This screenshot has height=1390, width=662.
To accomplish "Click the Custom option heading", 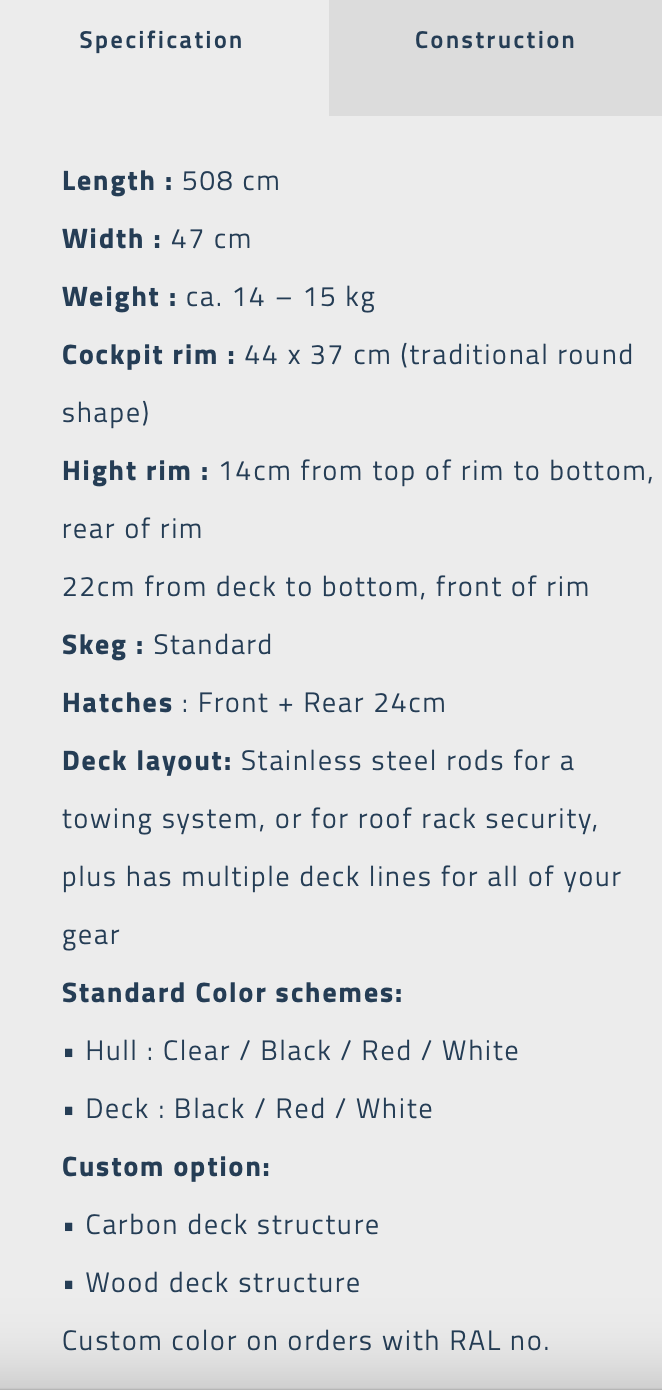I will coord(166,1167).
